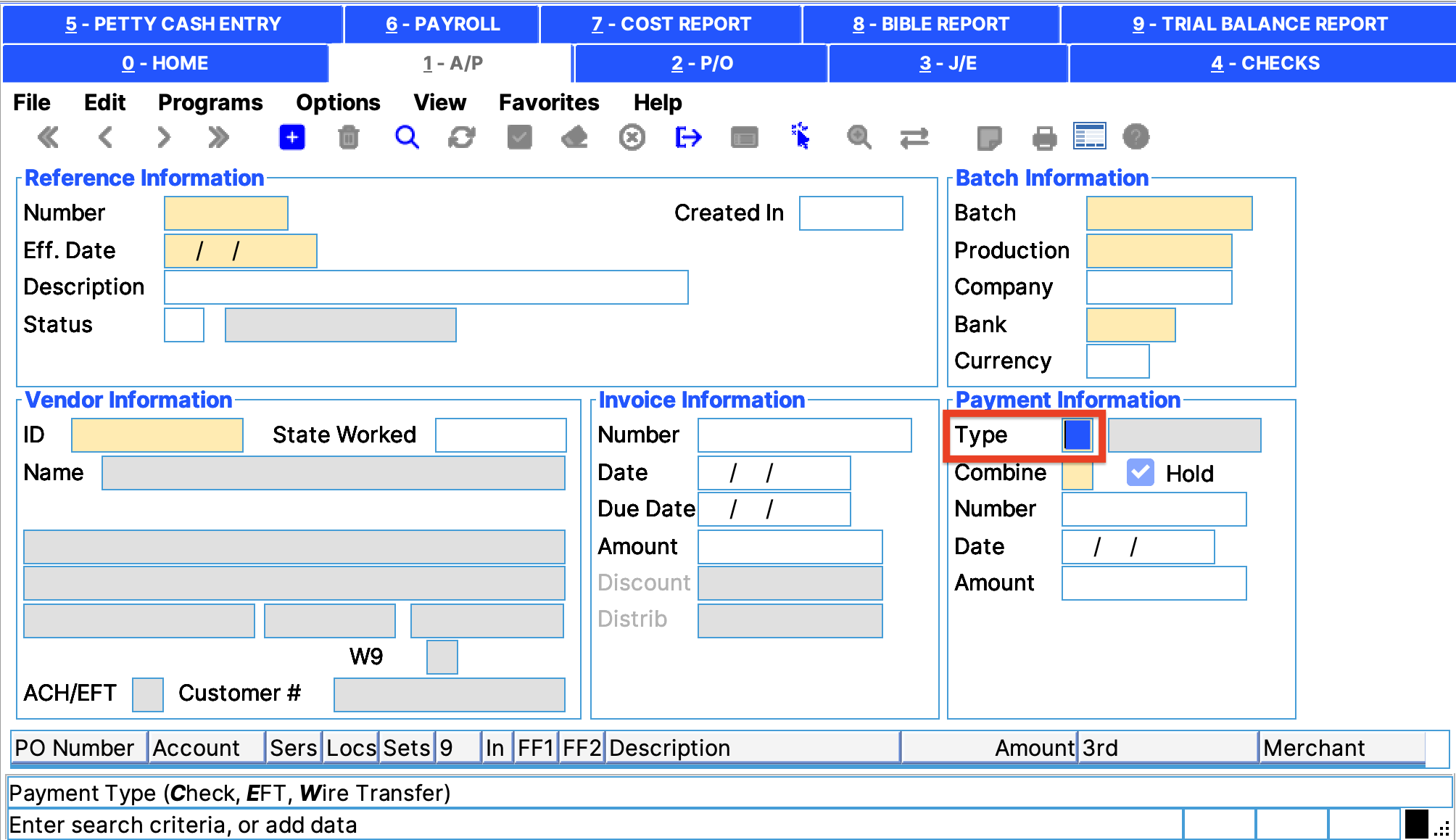The width and height of the screenshot is (1456, 840).
Task: Click the Invoice Number field
Action: point(805,435)
